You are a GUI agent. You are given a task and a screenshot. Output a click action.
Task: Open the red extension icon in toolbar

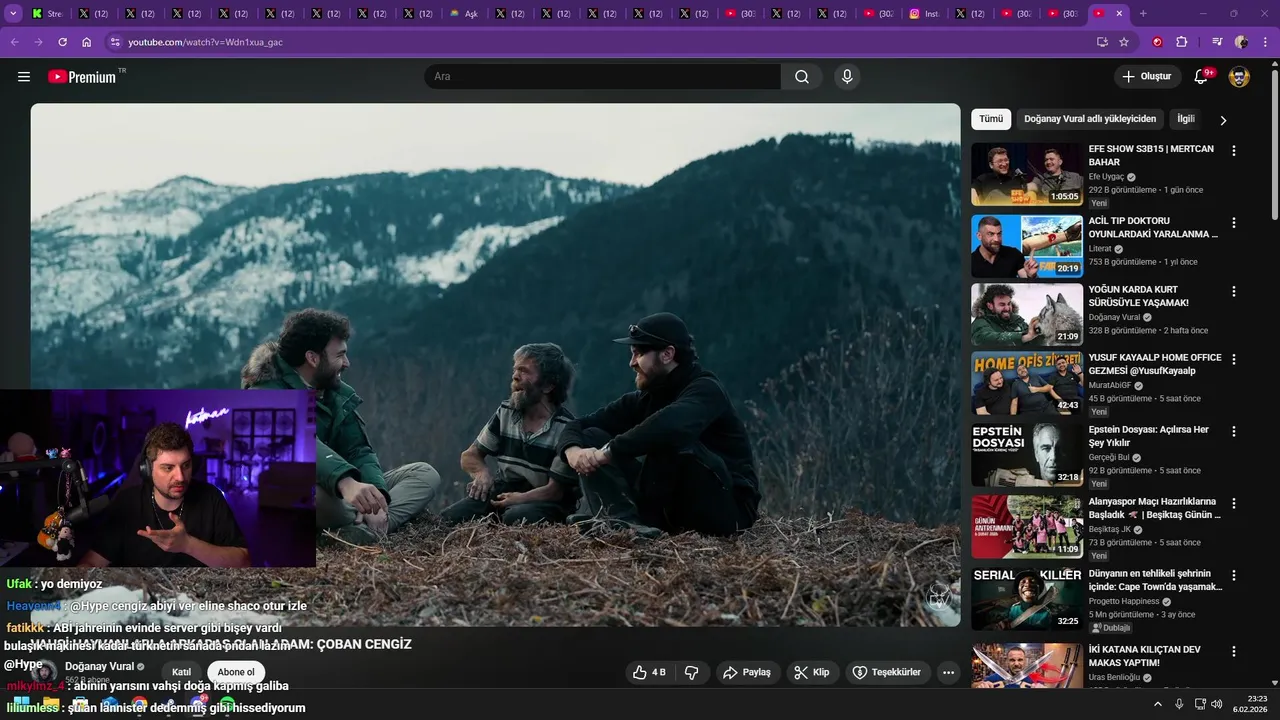pyautogui.click(x=1158, y=42)
